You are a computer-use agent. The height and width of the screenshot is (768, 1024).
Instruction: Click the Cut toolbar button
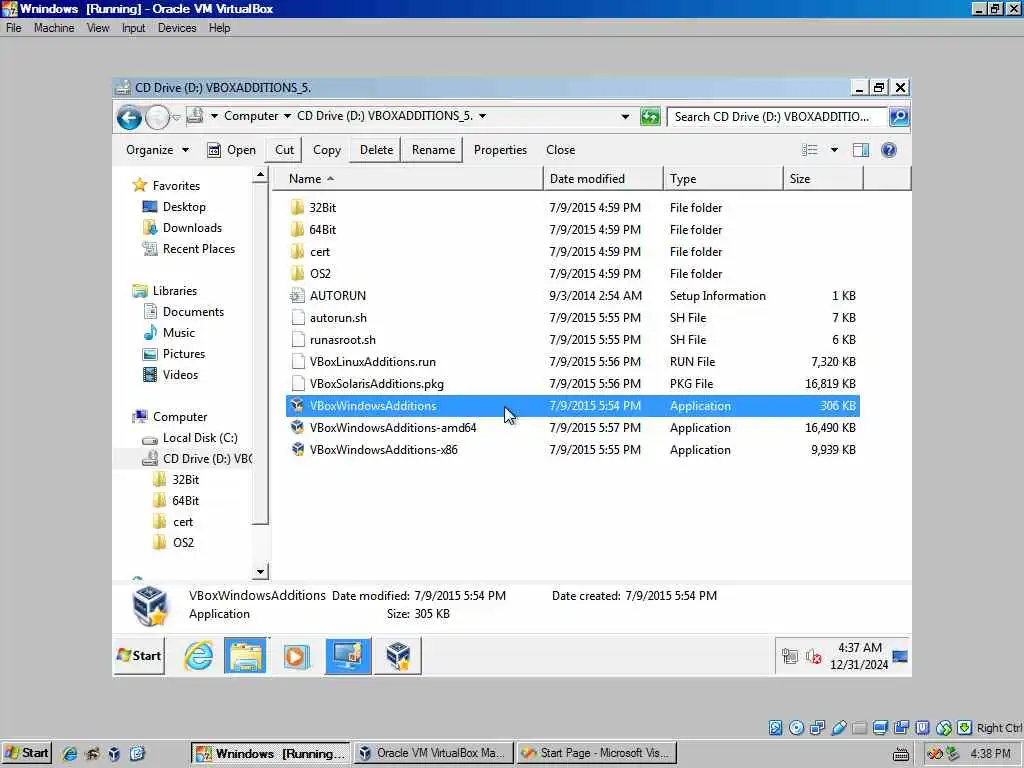[284, 150]
